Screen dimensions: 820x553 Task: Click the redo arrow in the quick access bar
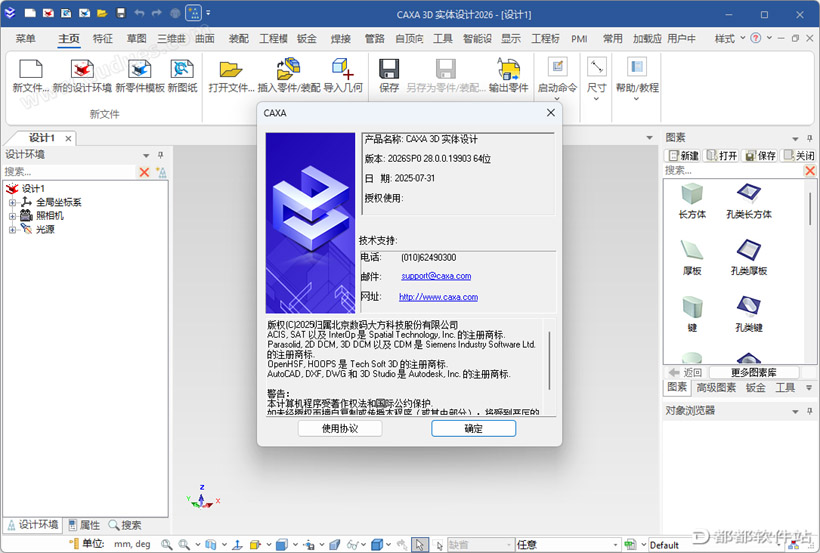tap(156, 13)
